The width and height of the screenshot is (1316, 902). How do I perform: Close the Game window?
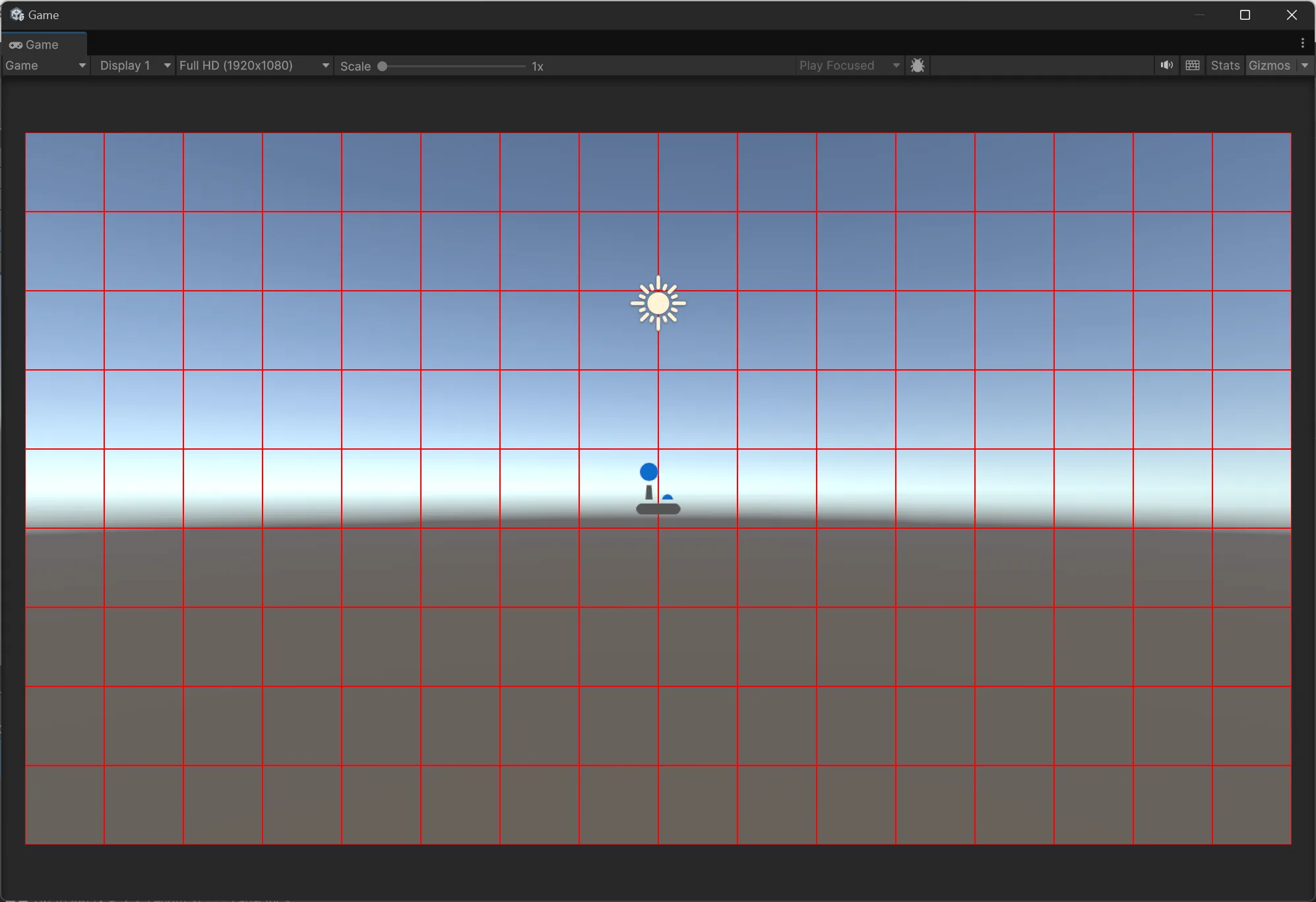pyautogui.click(x=1292, y=15)
